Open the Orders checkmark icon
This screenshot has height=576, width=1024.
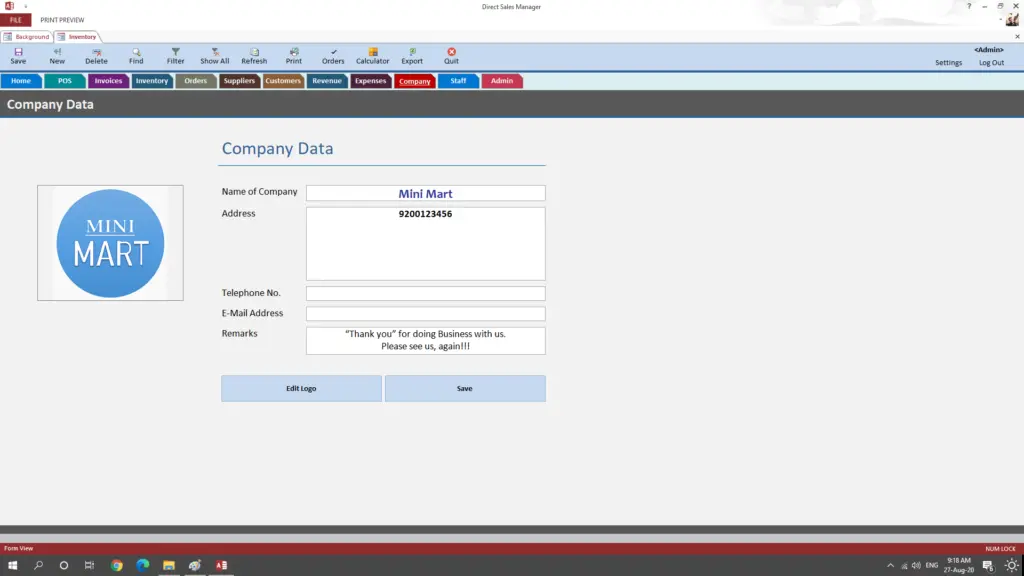(x=333, y=55)
